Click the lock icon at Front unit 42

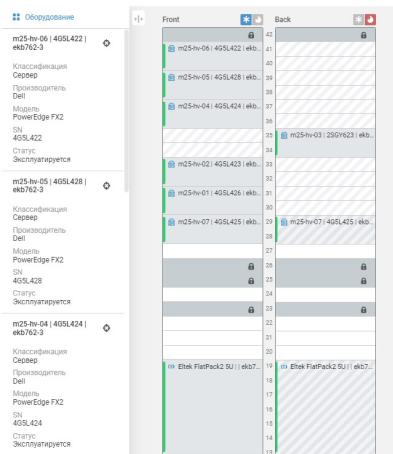point(251,35)
